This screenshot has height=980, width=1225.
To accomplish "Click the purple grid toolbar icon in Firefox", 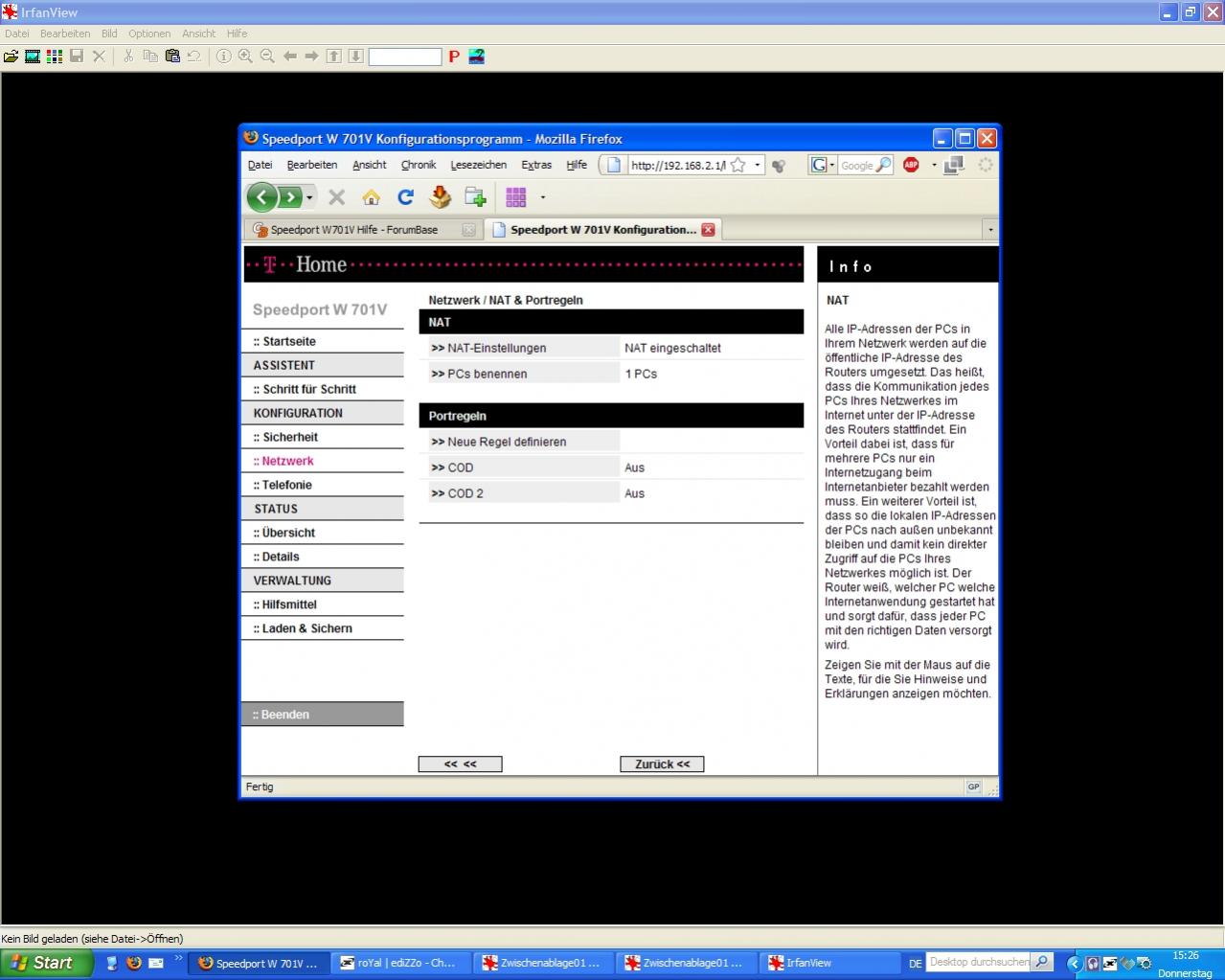I will [x=516, y=197].
